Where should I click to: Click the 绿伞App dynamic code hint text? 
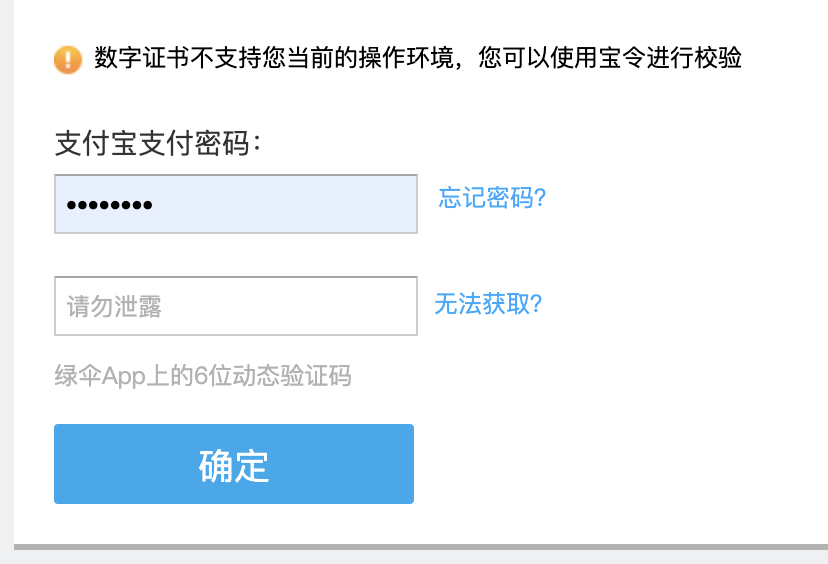(x=203, y=376)
